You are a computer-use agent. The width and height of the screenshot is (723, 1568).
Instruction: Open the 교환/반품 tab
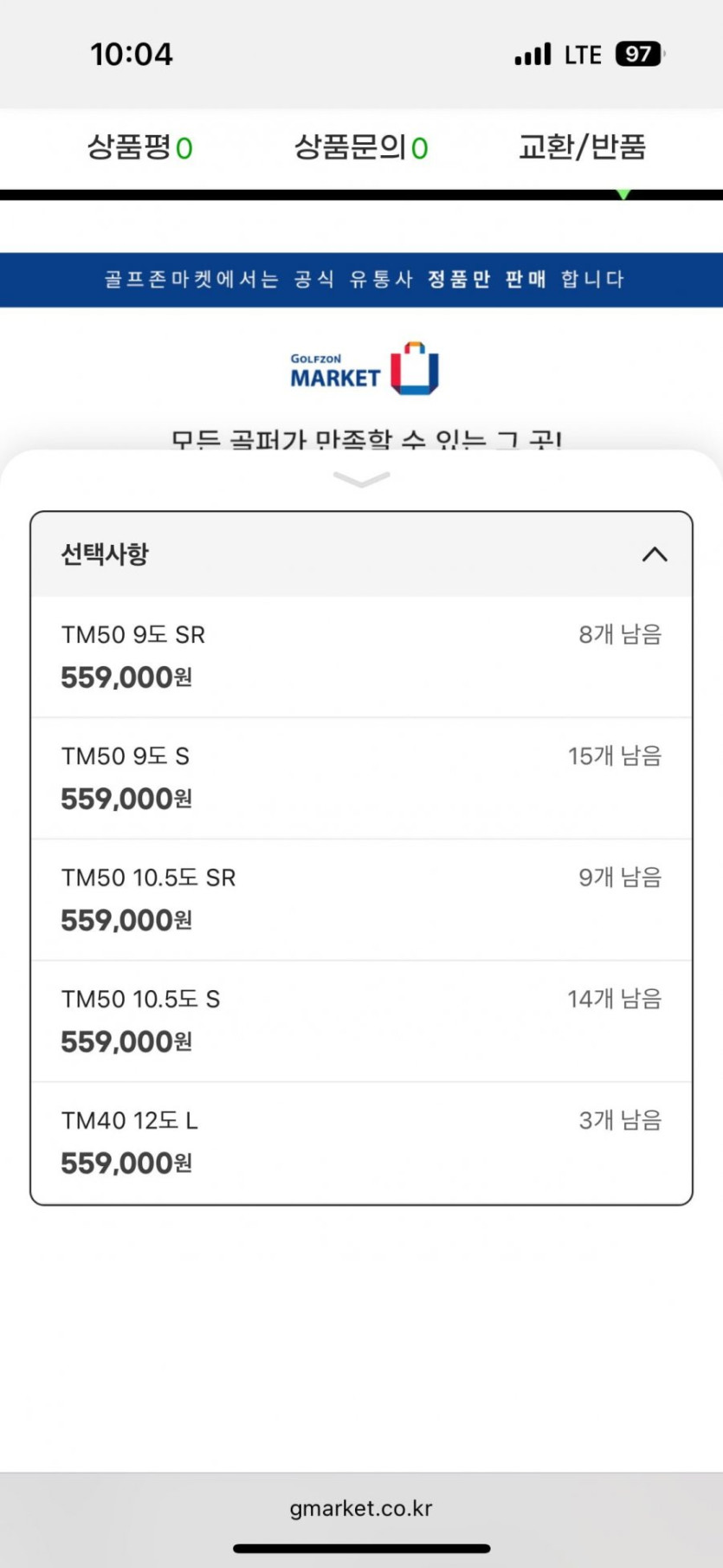click(x=582, y=147)
